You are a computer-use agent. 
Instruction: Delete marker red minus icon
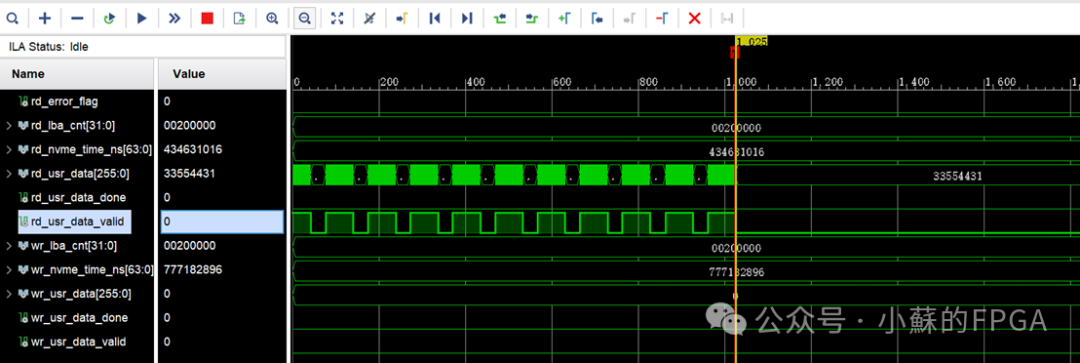pos(662,19)
